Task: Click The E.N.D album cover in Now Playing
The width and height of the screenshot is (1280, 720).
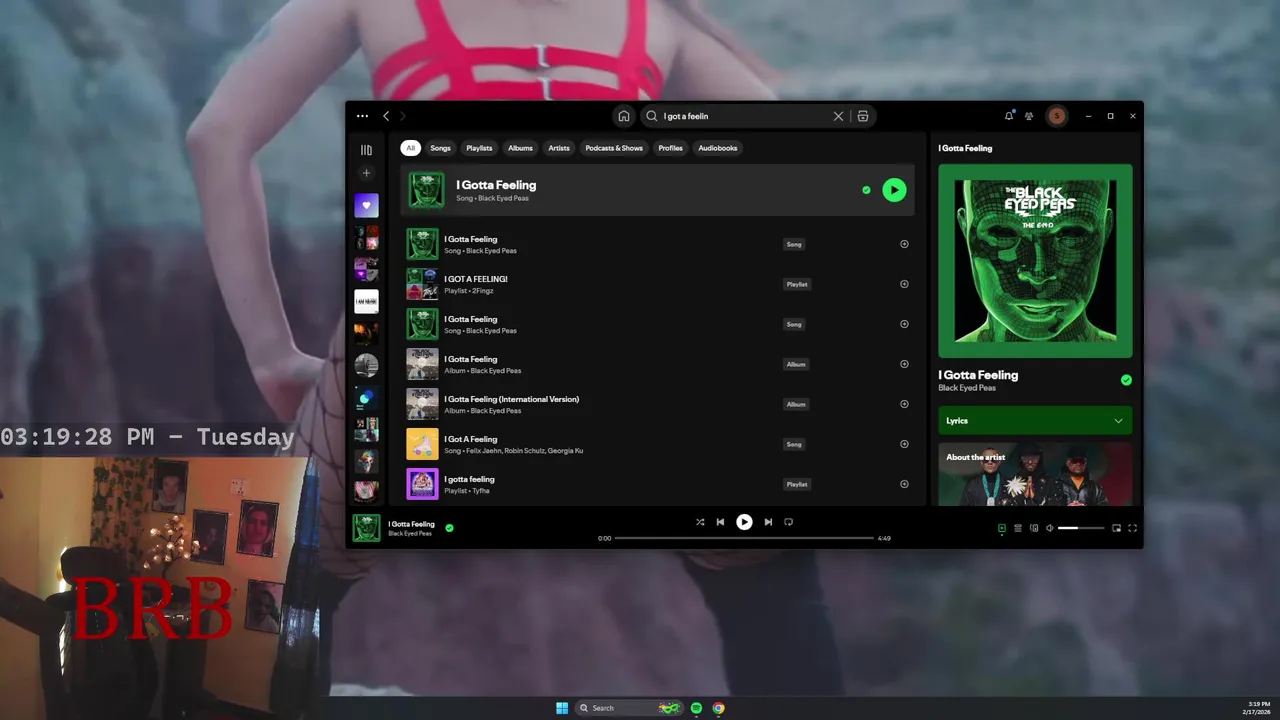Action: [1035, 261]
